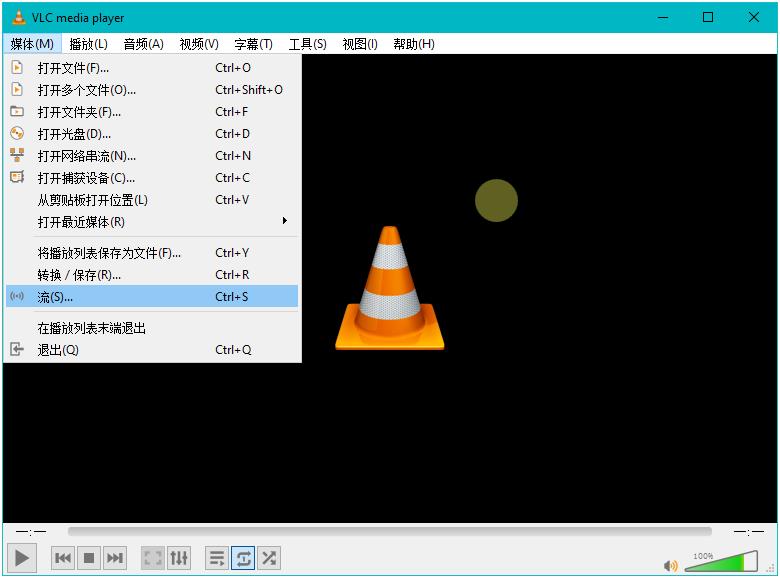Stop playback button

pyautogui.click(x=89, y=558)
